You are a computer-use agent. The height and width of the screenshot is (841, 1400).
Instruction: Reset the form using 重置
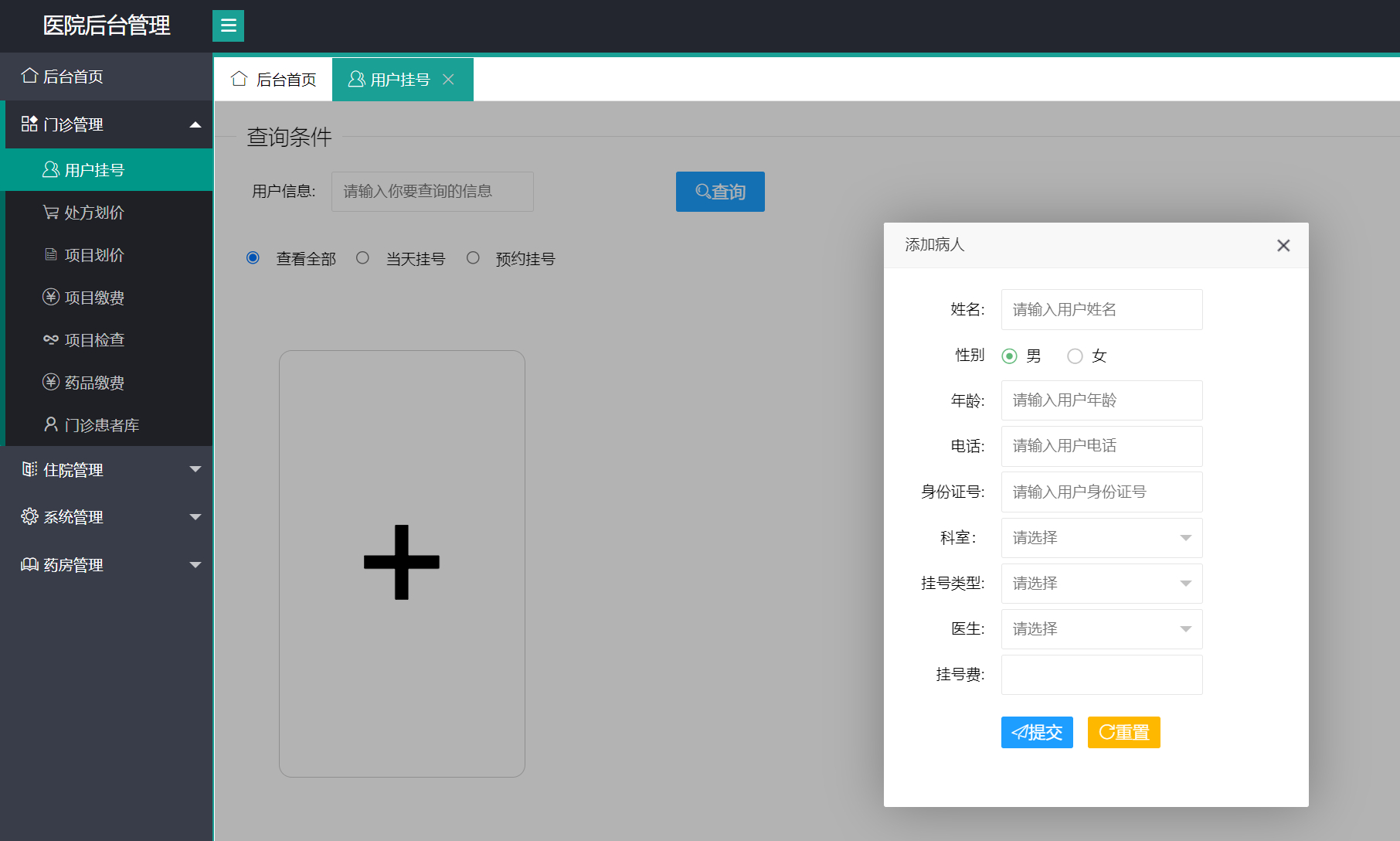click(x=1123, y=732)
